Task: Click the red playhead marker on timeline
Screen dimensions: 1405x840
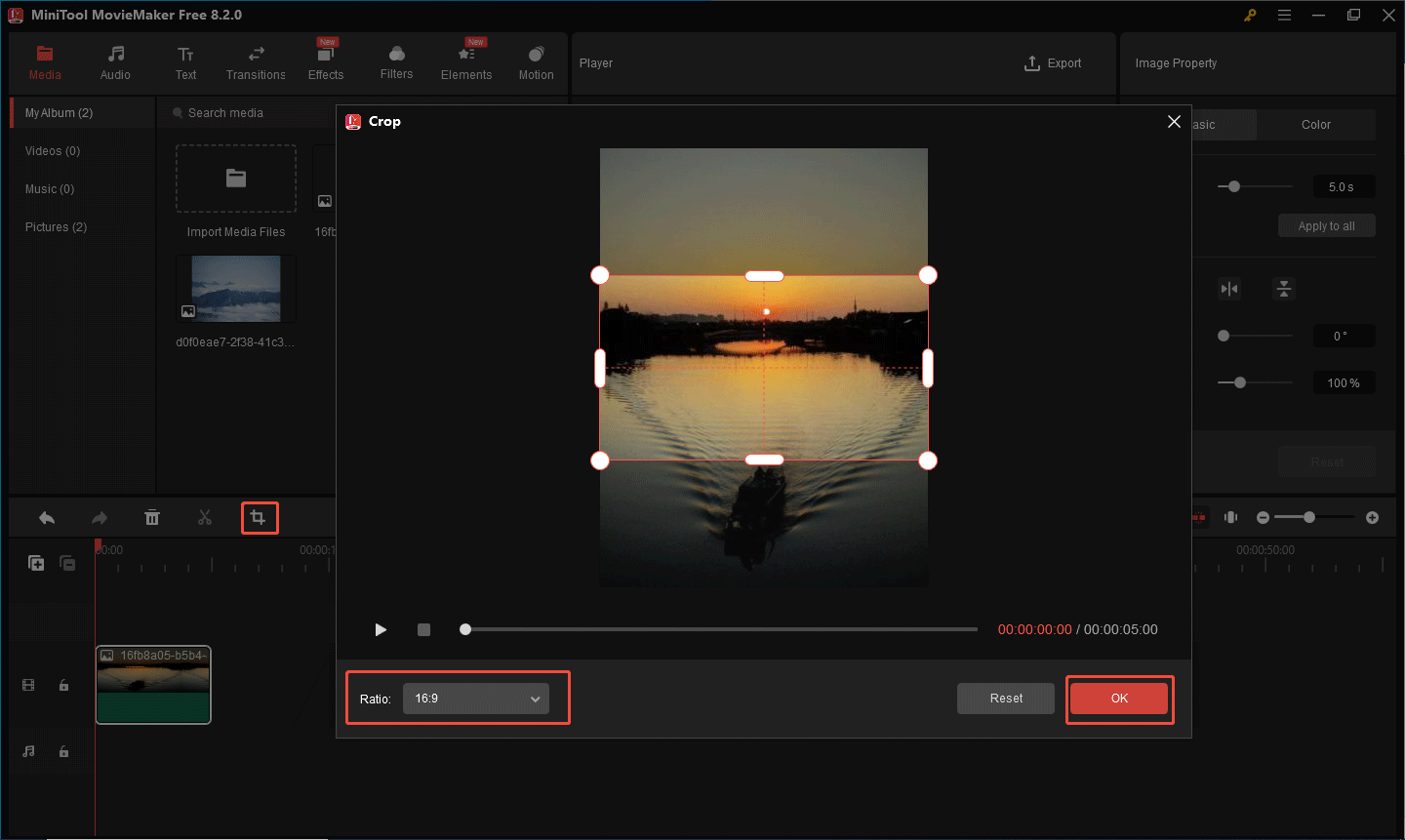Action: tap(98, 546)
